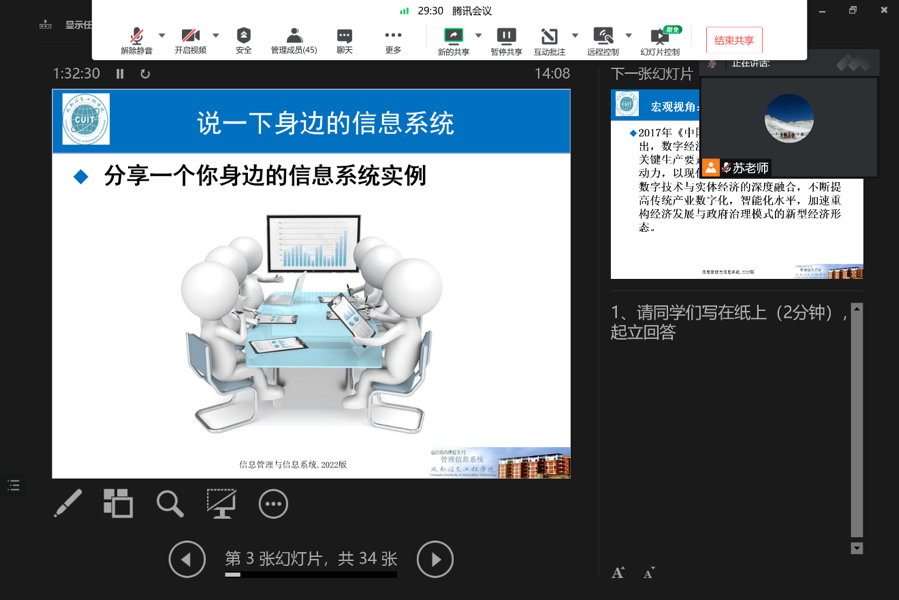Screen dimensions: 899x600
Task: Open the 互动批注 annotation menu item
Action: click(549, 40)
